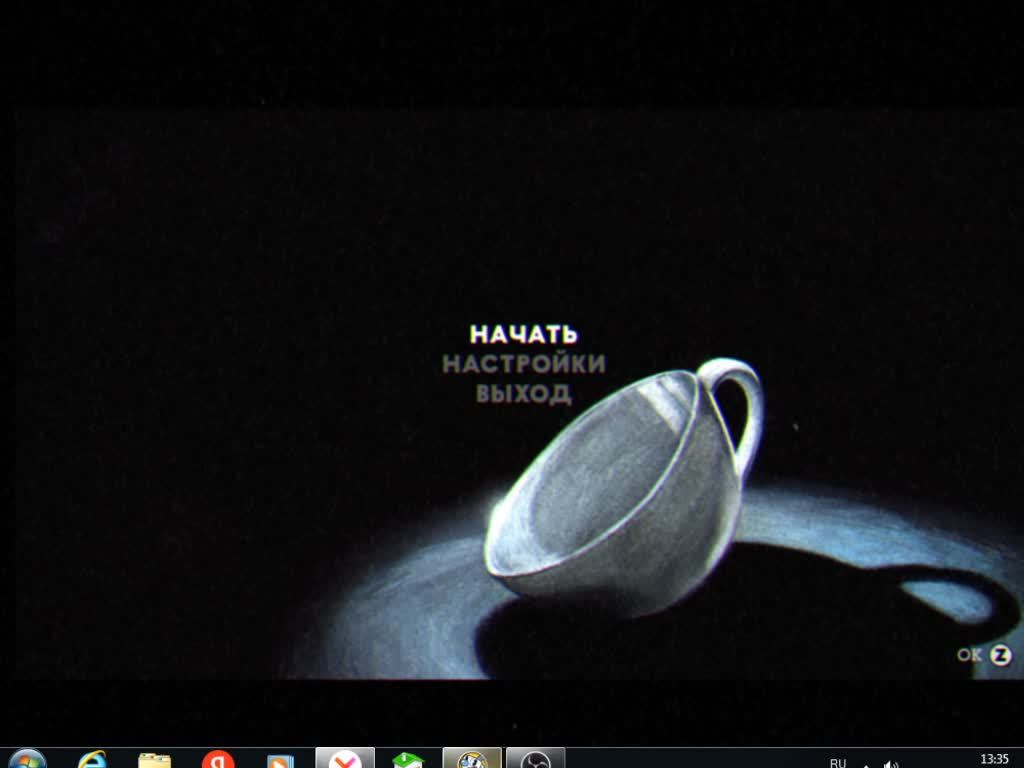Image resolution: width=1024 pixels, height=768 pixels.
Task: Open the file explorer folder icon
Action: (x=154, y=761)
